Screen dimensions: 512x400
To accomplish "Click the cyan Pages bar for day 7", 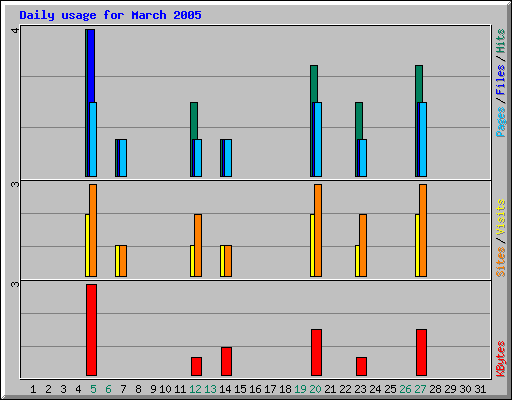I will coord(123,158).
